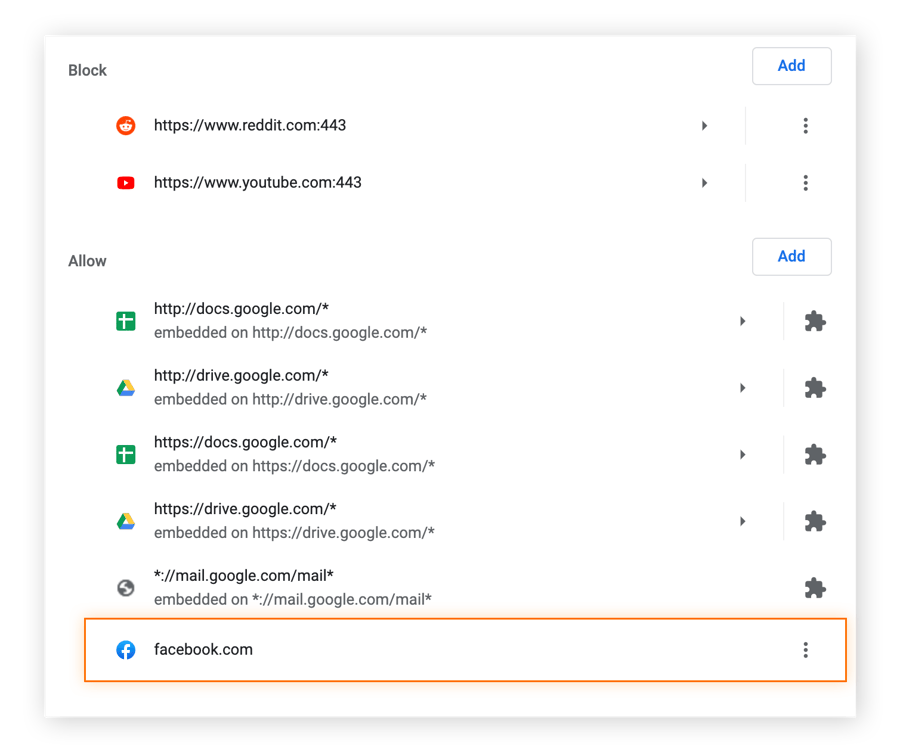
Task: Click the Facebook icon in the highlighted row
Action: 126,649
